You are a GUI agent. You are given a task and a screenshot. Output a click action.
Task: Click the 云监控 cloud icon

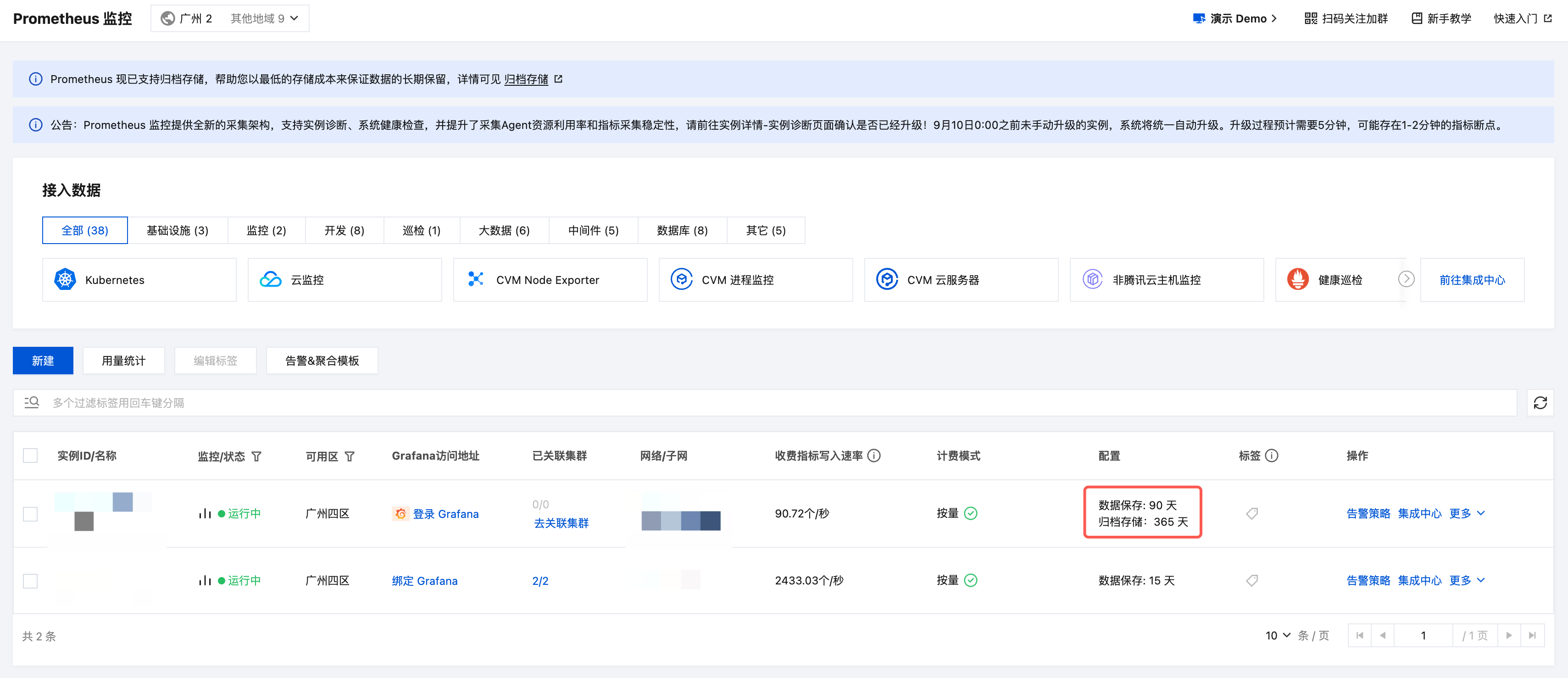tap(270, 280)
